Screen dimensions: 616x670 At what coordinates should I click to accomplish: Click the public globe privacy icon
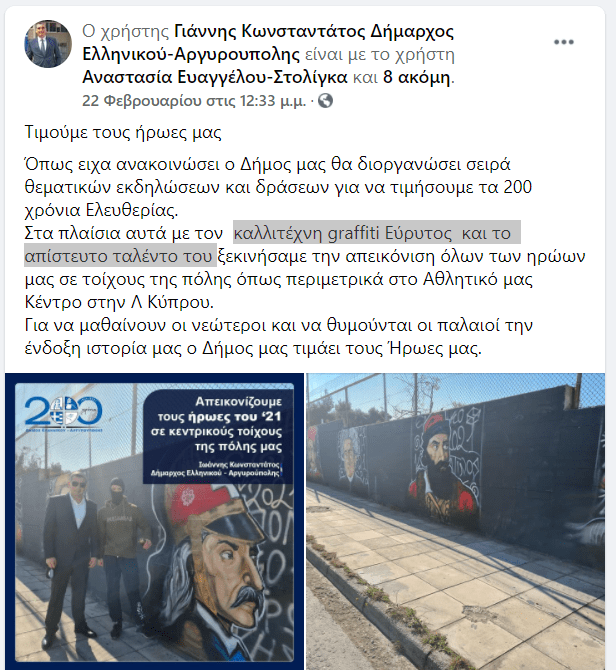tap(326, 101)
